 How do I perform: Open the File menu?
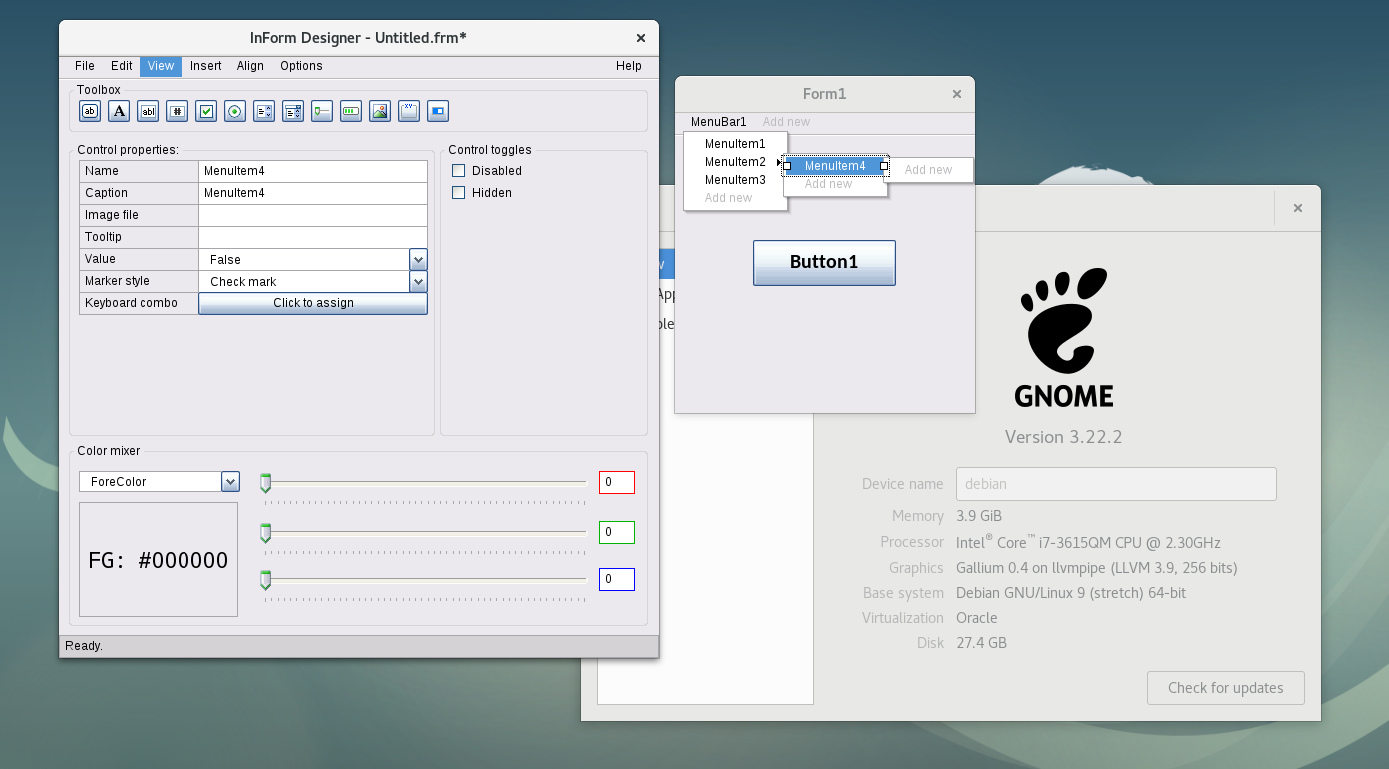[x=85, y=66]
